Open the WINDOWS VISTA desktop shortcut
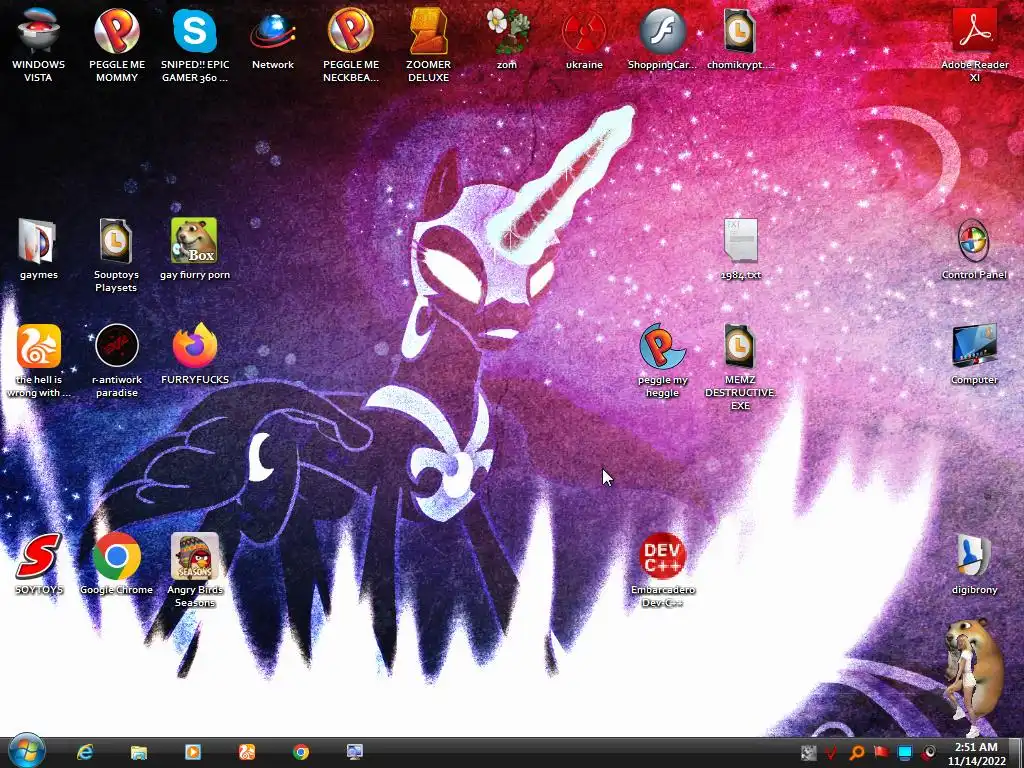 click(x=39, y=31)
